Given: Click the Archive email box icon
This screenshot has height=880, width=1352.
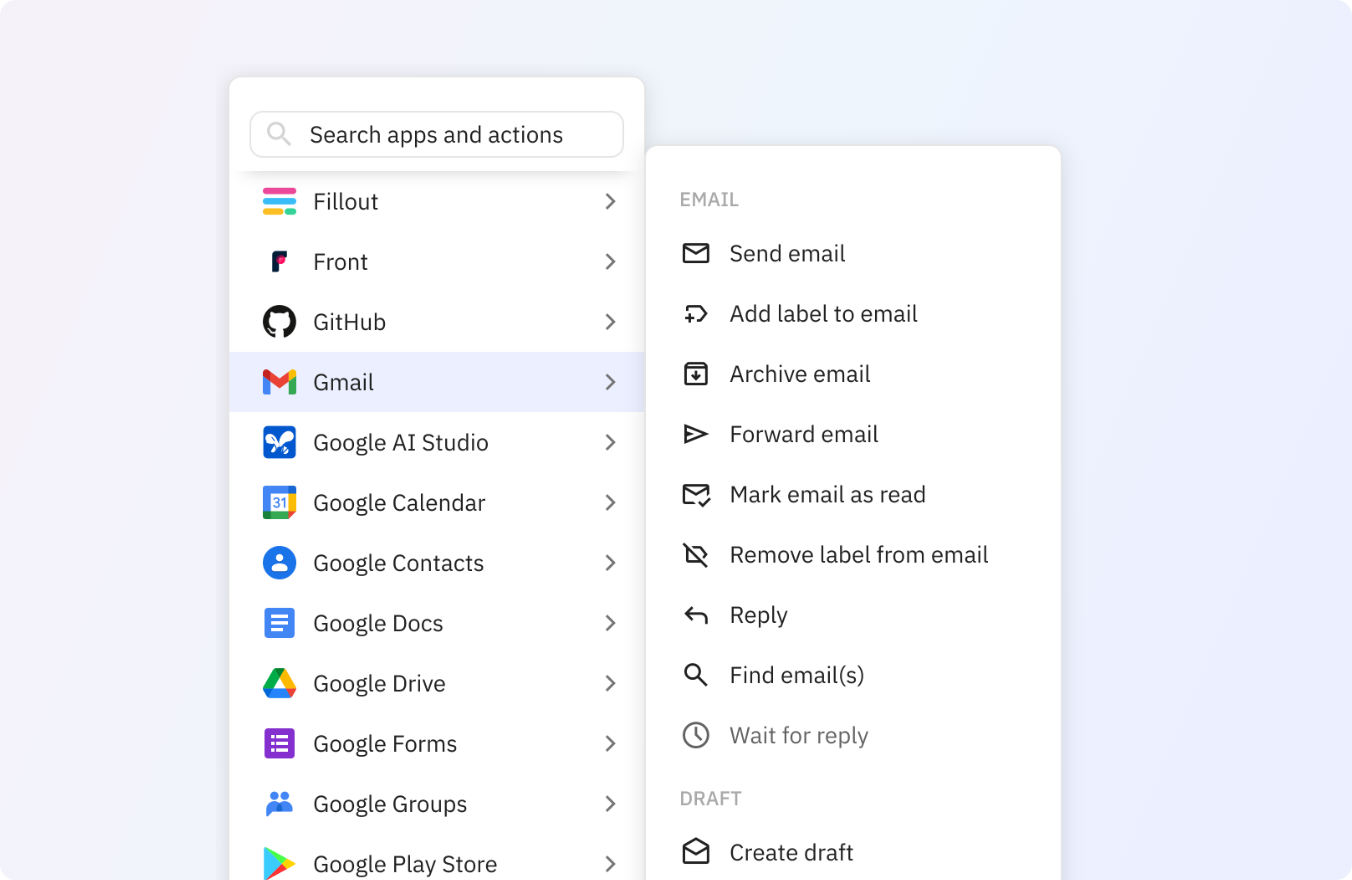Looking at the screenshot, I should [696, 374].
